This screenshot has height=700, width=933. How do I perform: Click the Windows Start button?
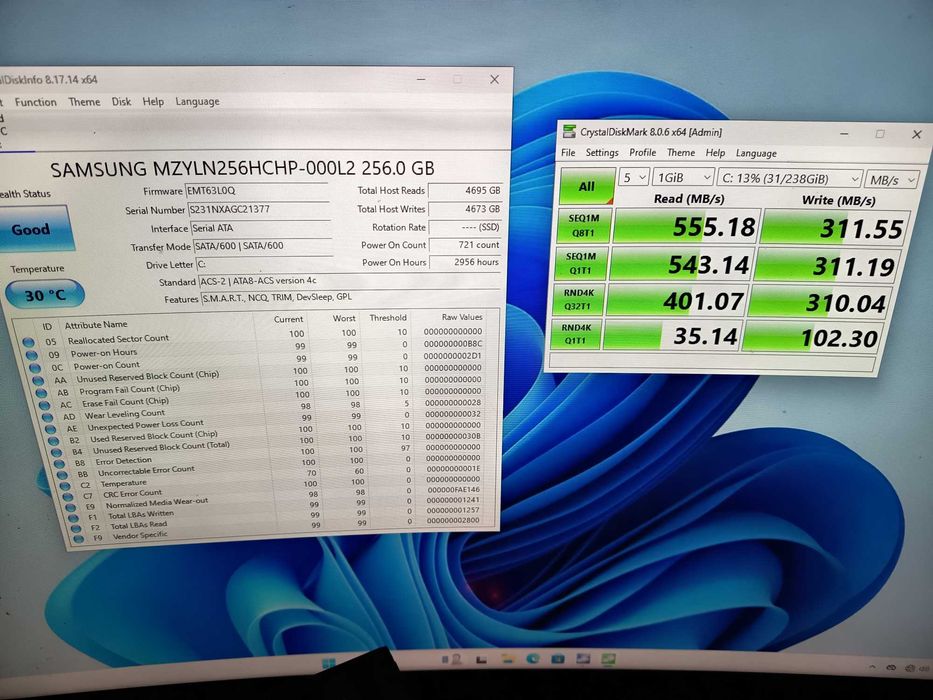tap(328, 664)
